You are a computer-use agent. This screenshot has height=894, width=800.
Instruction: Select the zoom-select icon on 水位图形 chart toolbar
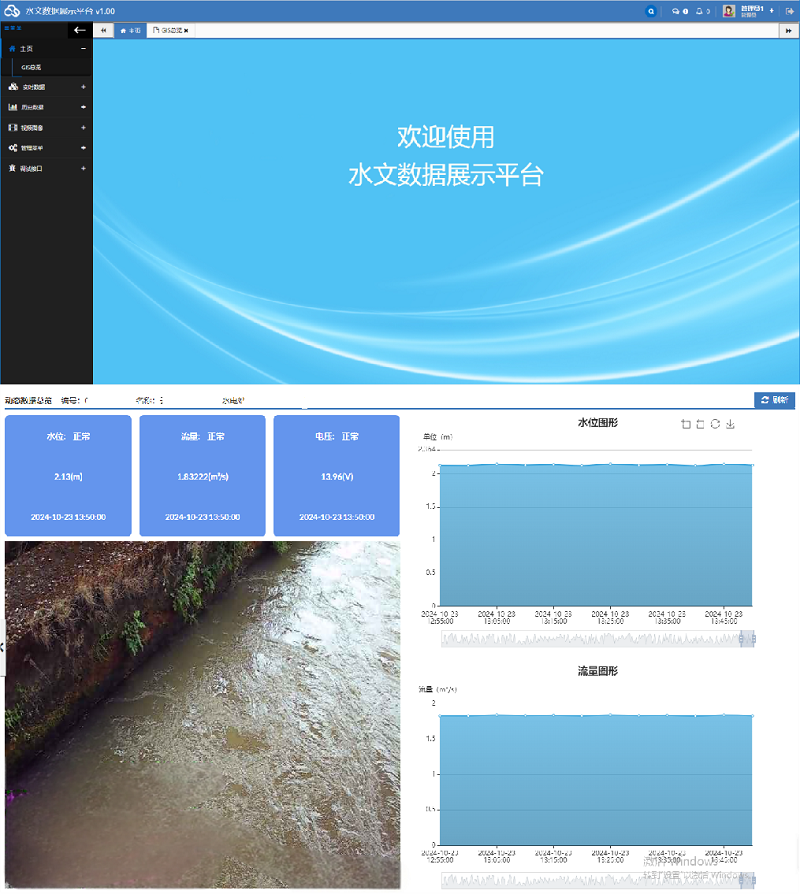coord(687,424)
